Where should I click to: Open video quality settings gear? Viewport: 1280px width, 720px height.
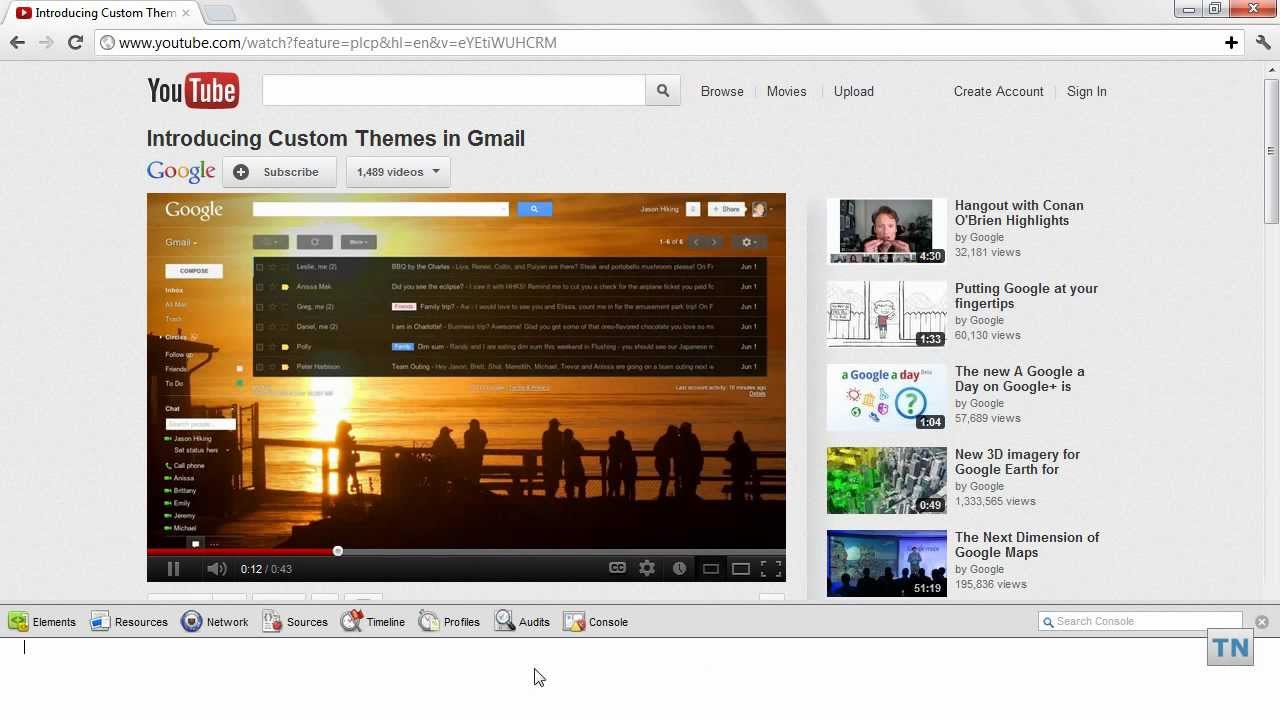[x=647, y=568]
